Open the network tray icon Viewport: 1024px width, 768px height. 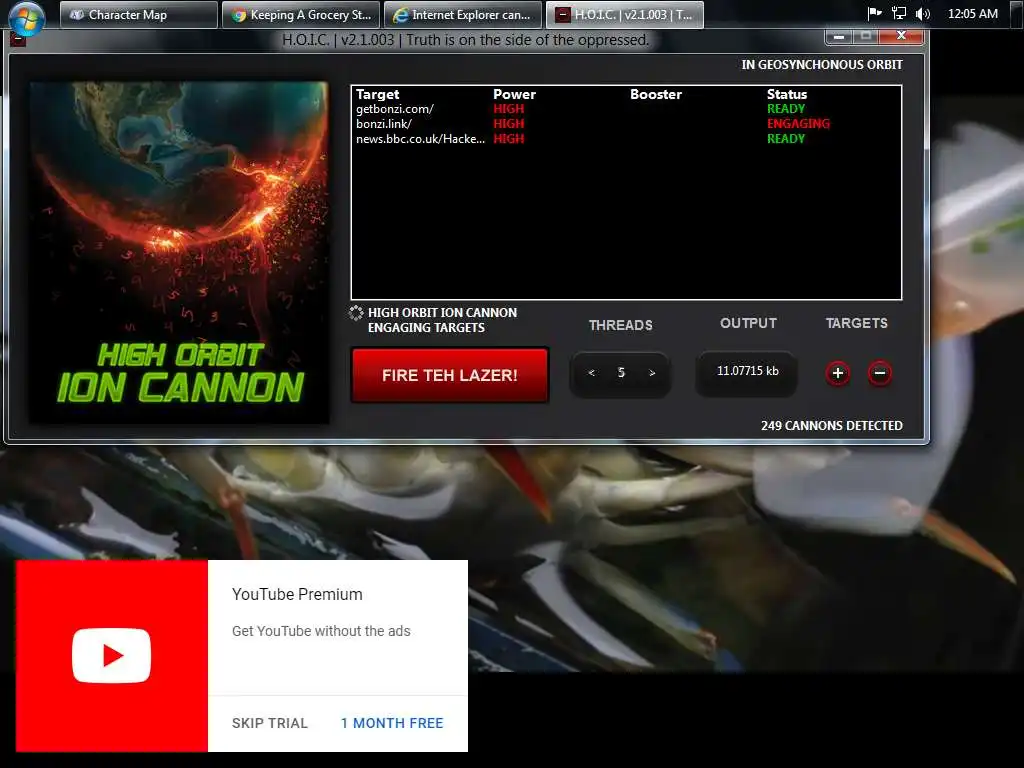click(899, 14)
